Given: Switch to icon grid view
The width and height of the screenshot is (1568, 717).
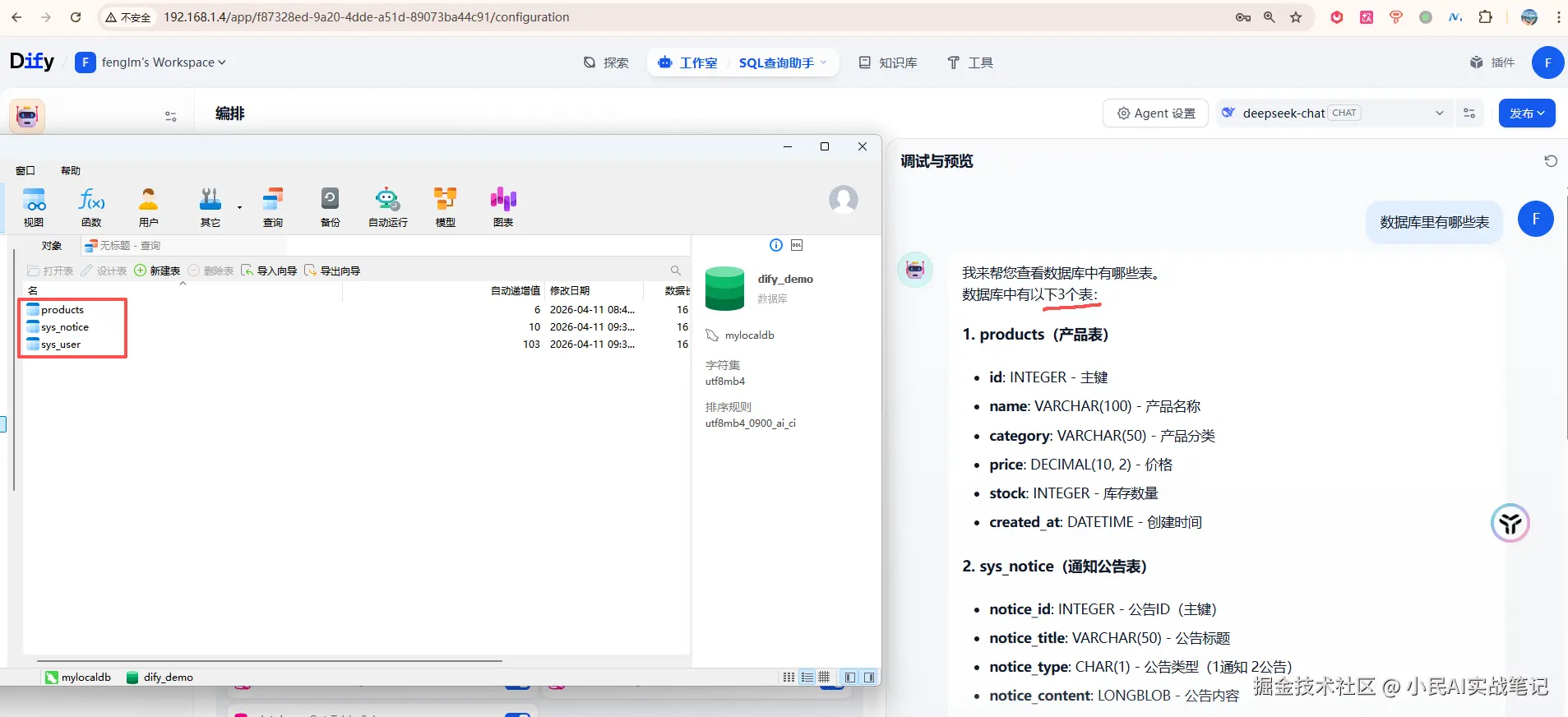Looking at the screenshot, I should tap(789, 678).
